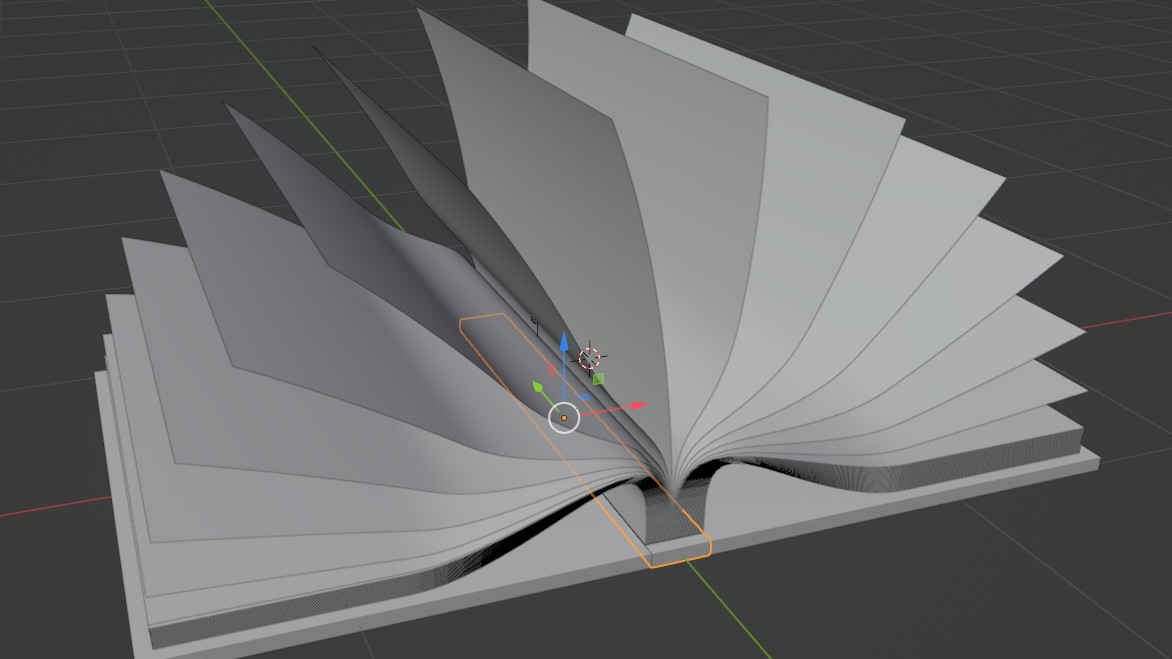
Task: Click the red X-axis line at the right edge
Action: click(x=1140, y=318)
